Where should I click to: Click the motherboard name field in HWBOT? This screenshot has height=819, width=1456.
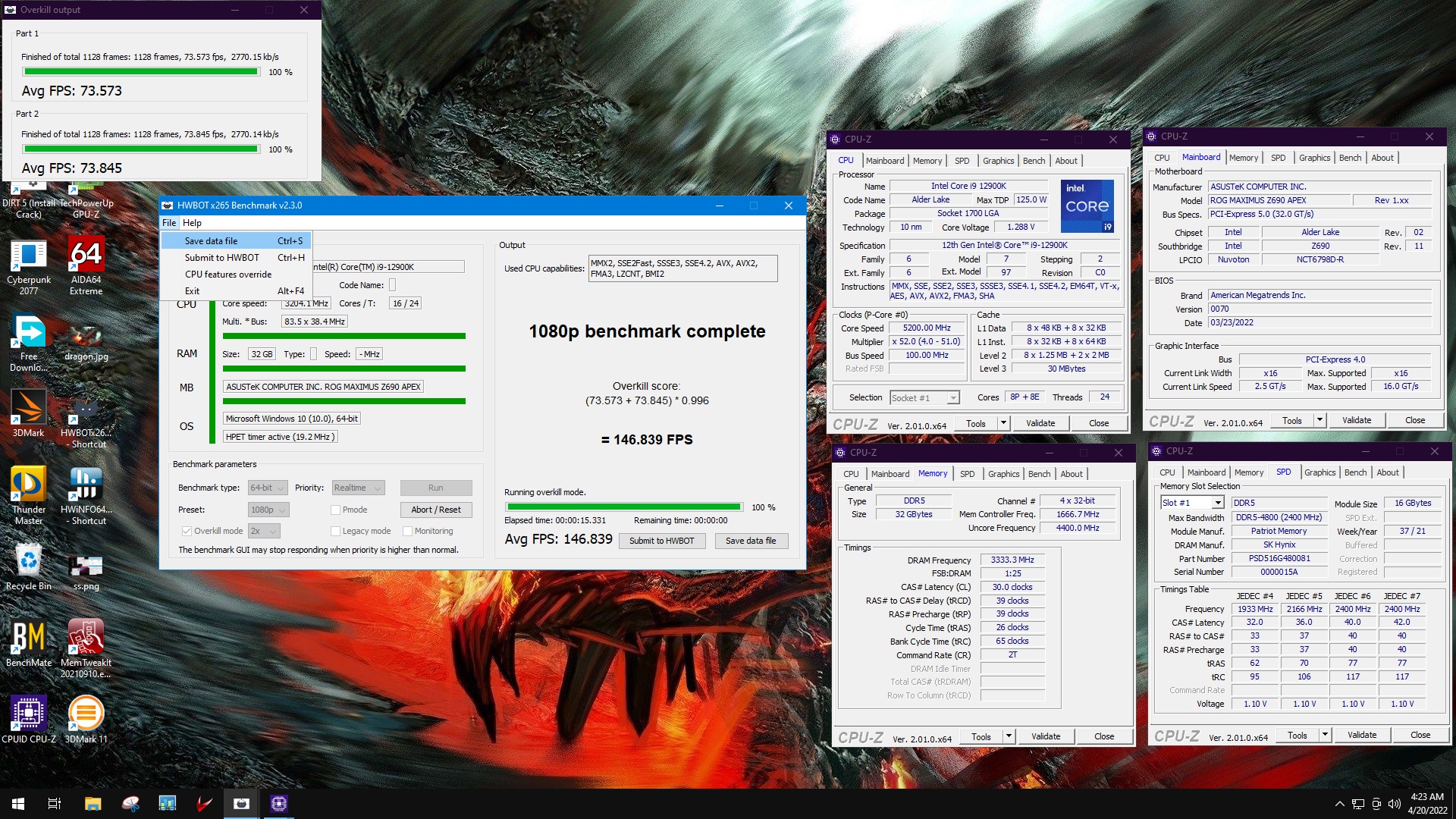(324, 387)
